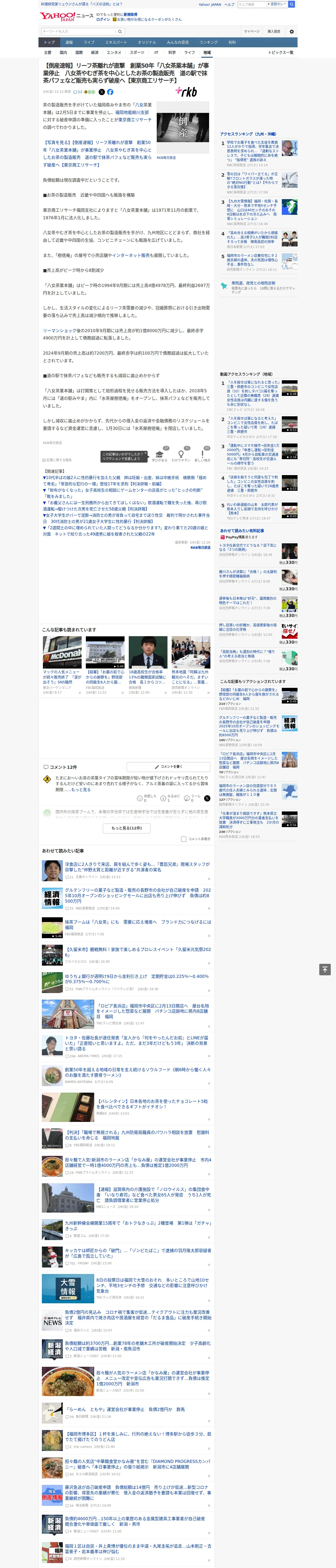Select the 経済 category tab
The height and width of the screenshot is (1568, 336).
(94, 52)
